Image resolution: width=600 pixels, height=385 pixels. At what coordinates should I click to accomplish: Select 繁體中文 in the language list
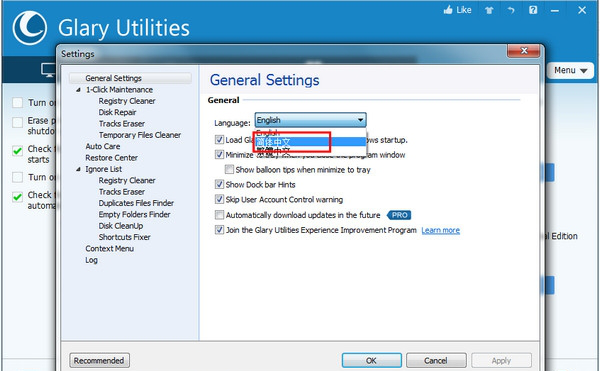click(310, 151)
